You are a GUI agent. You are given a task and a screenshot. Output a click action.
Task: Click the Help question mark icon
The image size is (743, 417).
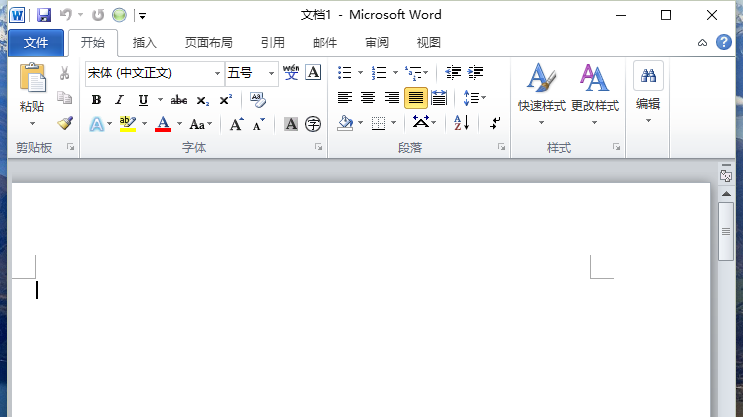(x=724, y=42)
